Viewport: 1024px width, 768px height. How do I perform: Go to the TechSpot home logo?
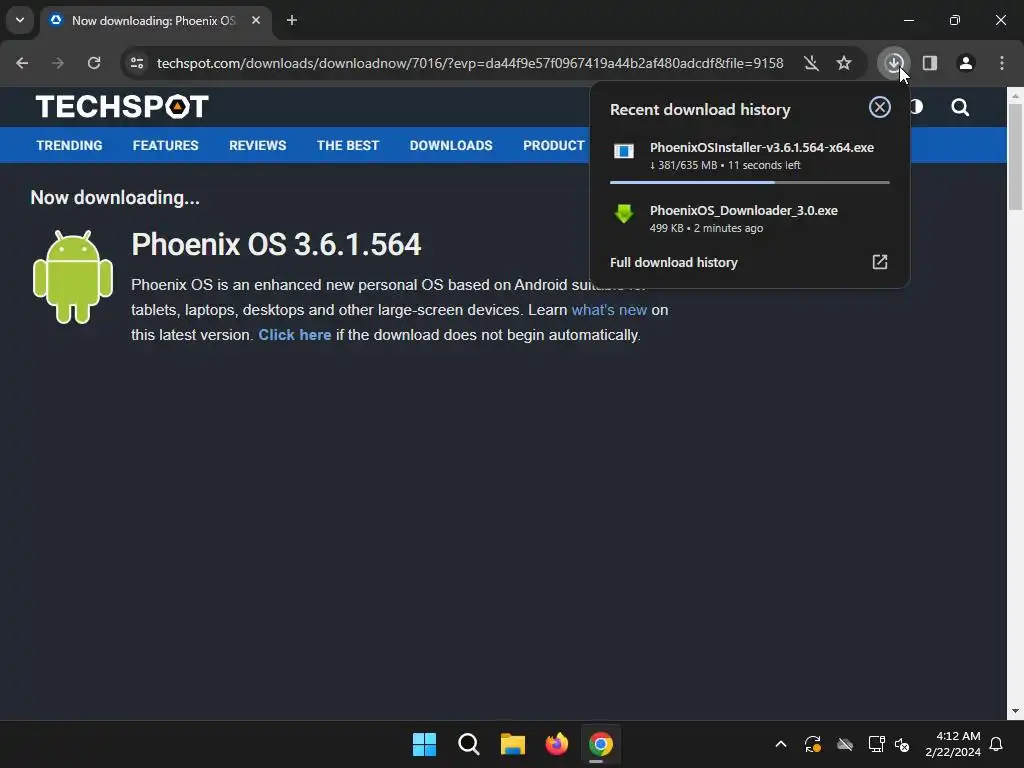(x=122, y=106)
